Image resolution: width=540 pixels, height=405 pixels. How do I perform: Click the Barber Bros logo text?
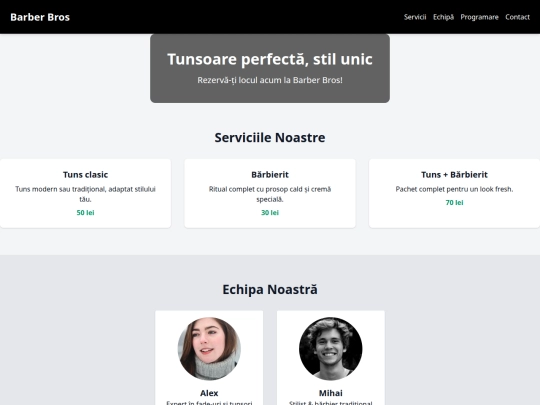[40, 17]
